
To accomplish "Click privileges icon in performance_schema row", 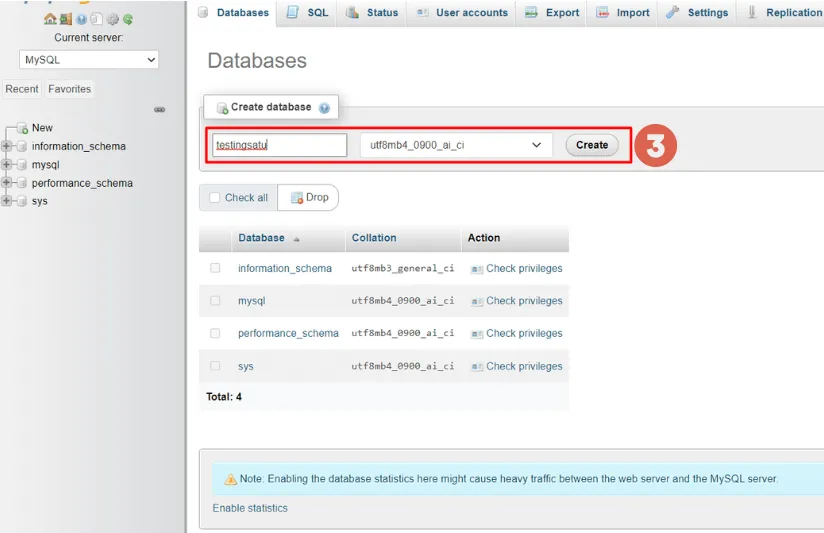I will click(477, 334).
